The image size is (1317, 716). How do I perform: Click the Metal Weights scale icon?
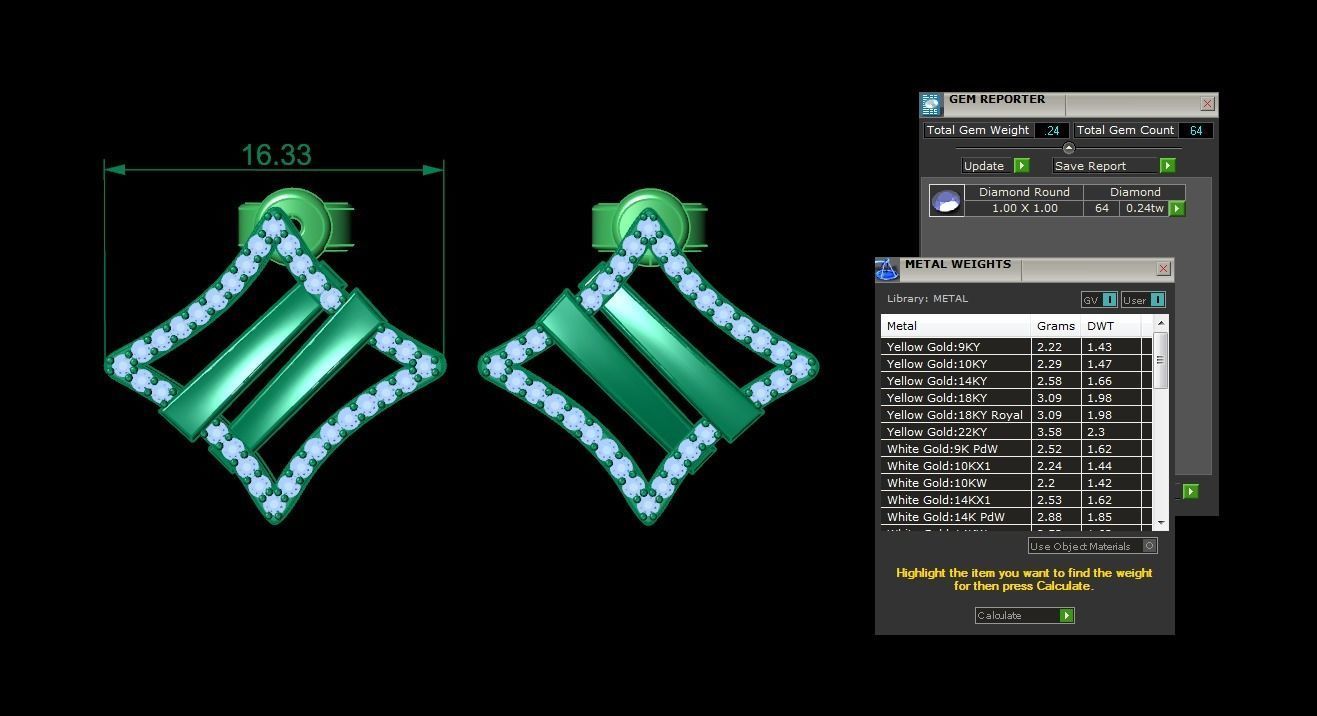tap(887, 269)
